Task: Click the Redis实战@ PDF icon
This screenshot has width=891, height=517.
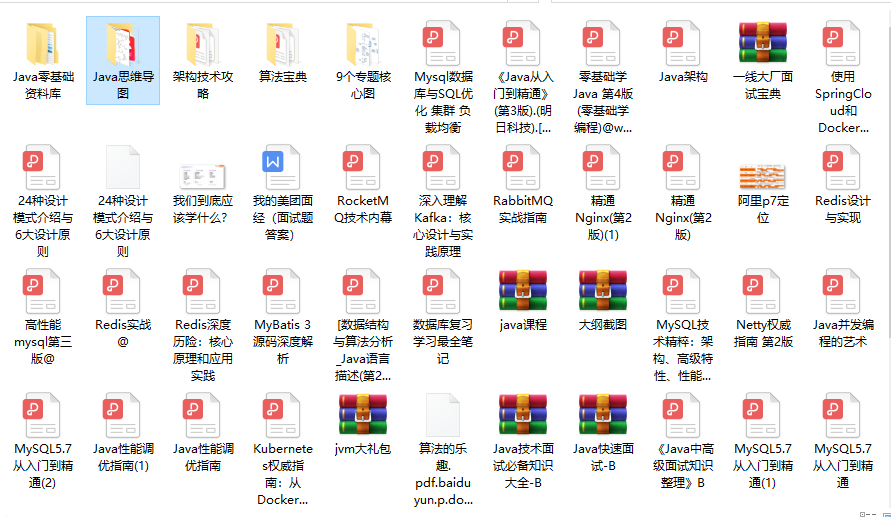Action: click(122, 291)
